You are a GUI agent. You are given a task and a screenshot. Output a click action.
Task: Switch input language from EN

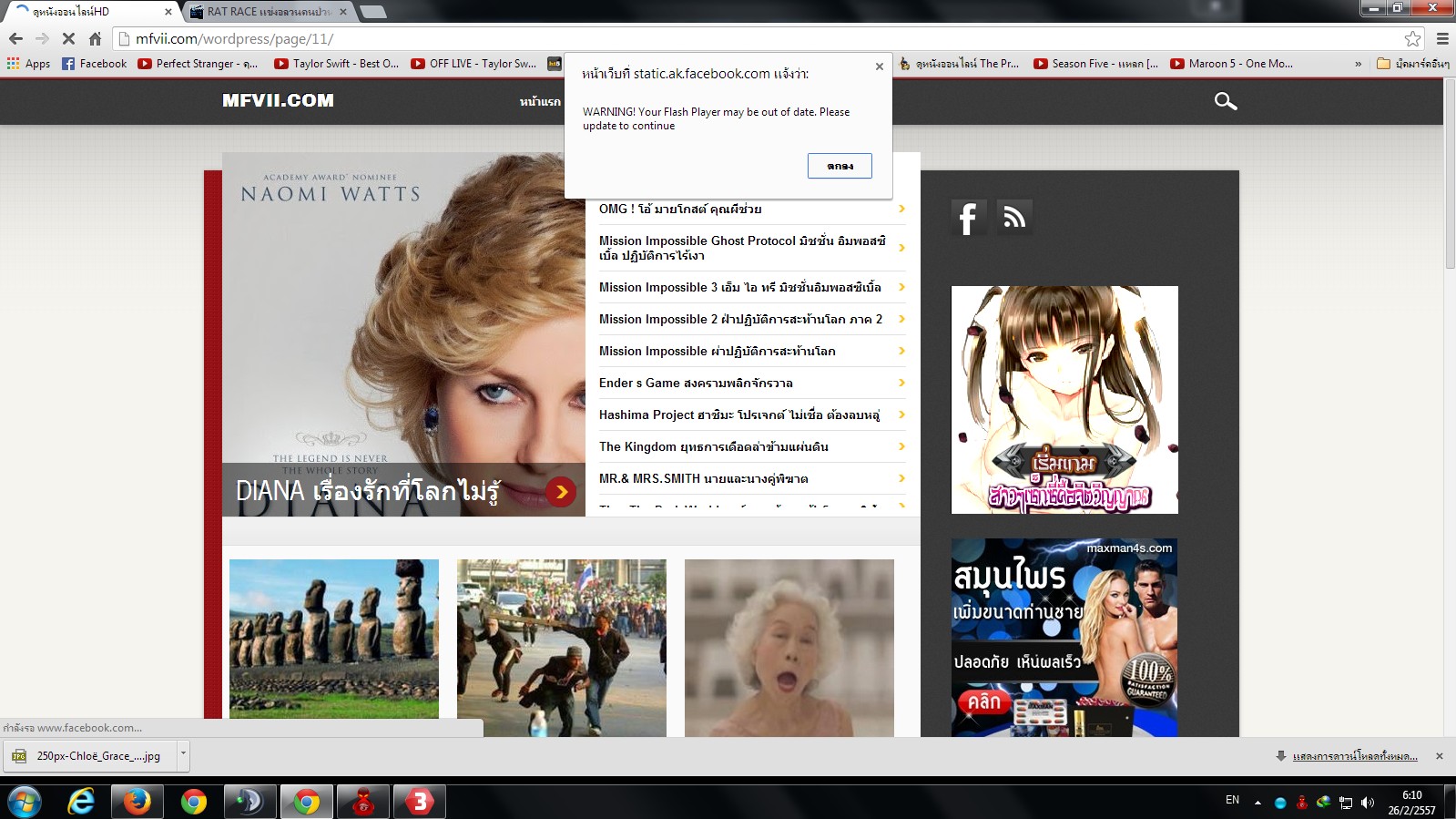point(1232,800)
